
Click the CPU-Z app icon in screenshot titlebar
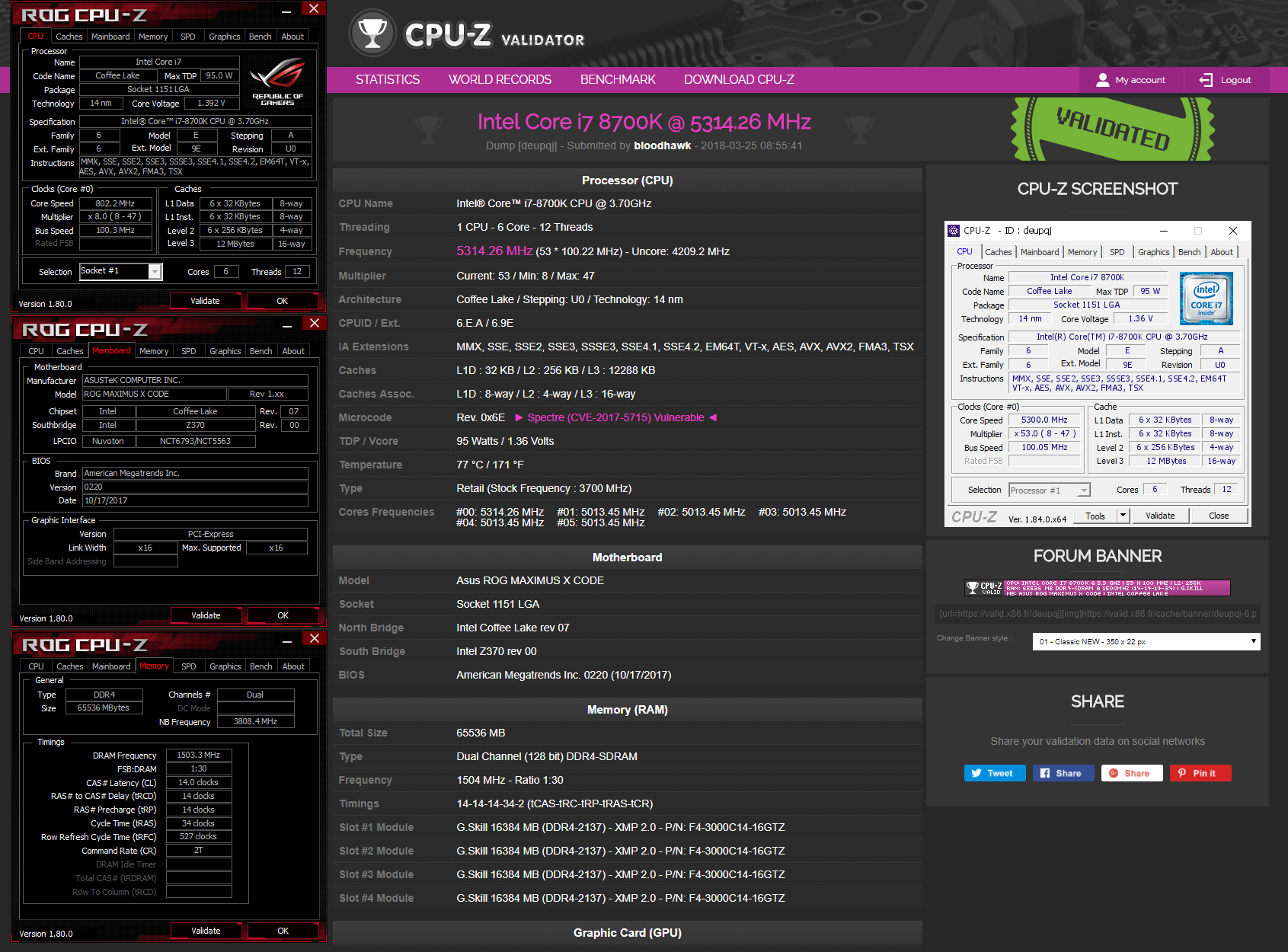point(954,231)
